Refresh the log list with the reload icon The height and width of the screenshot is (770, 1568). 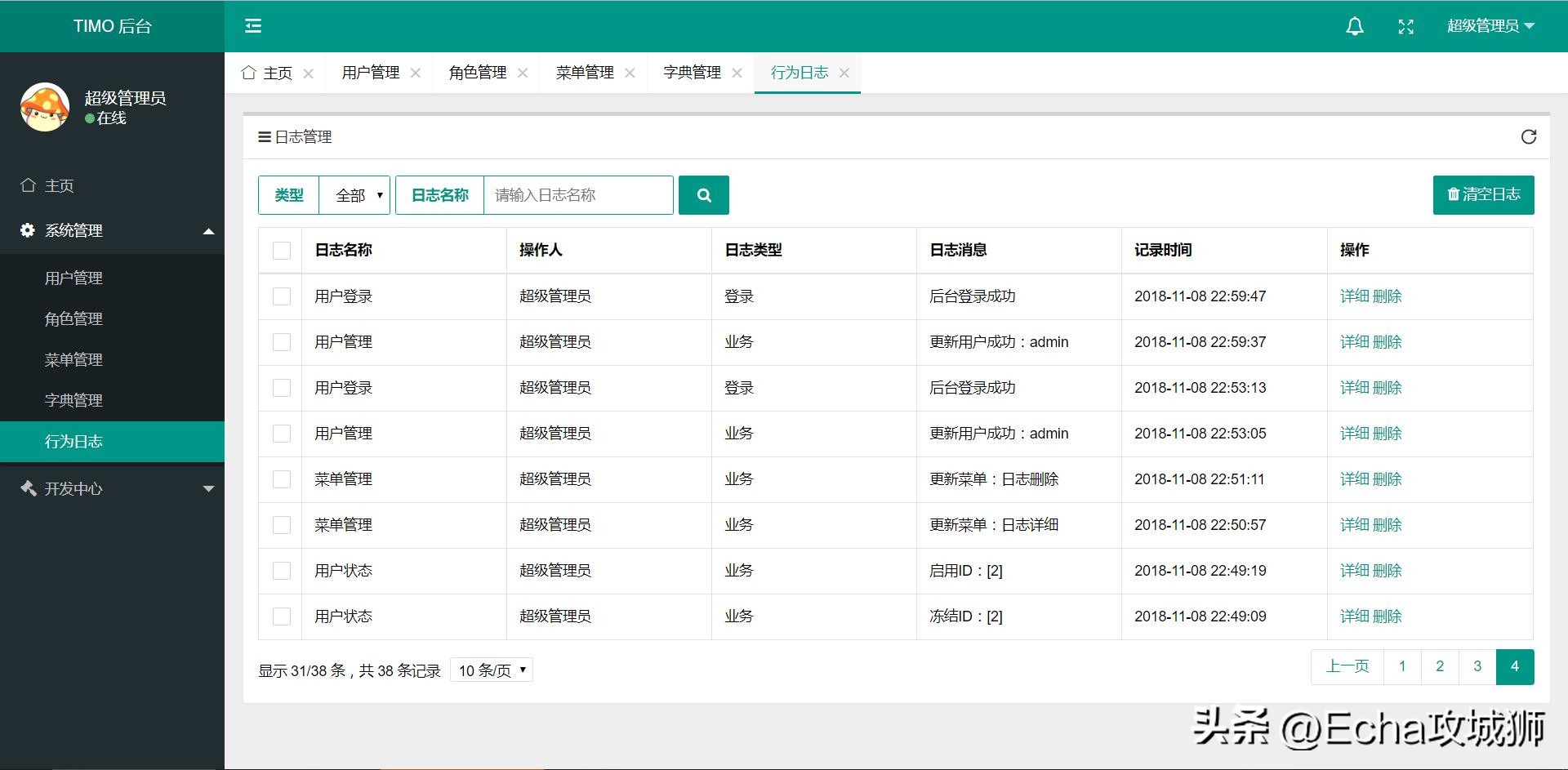(1528, 136)
